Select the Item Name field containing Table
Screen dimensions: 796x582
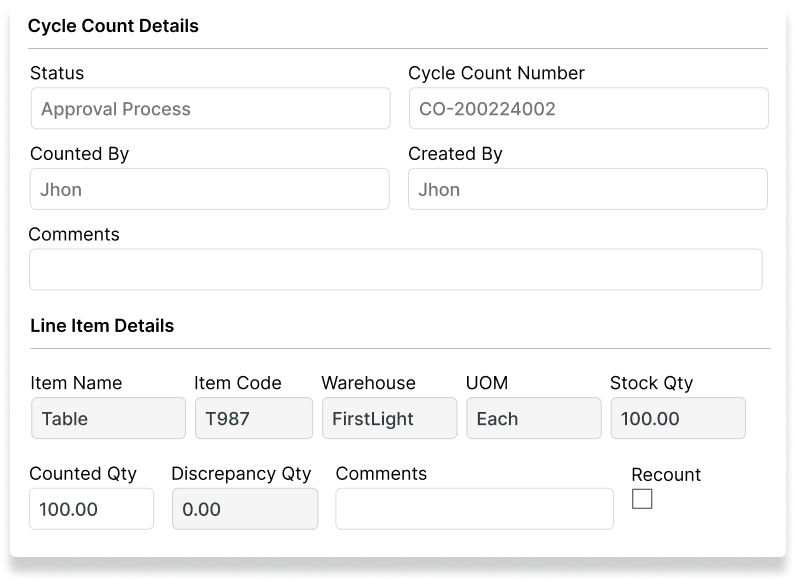pyautogui.click(x=108, y=418)
